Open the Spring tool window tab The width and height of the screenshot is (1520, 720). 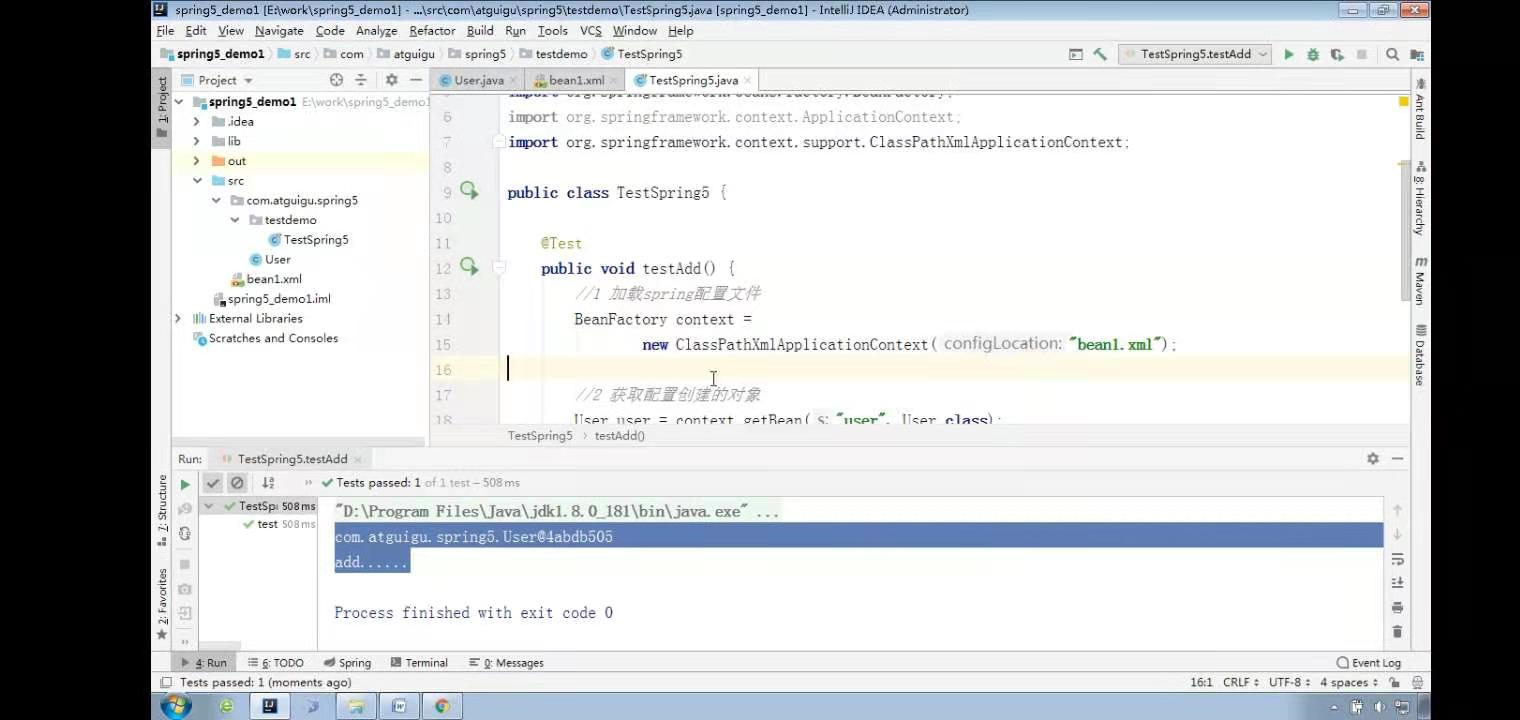point(348,663)
